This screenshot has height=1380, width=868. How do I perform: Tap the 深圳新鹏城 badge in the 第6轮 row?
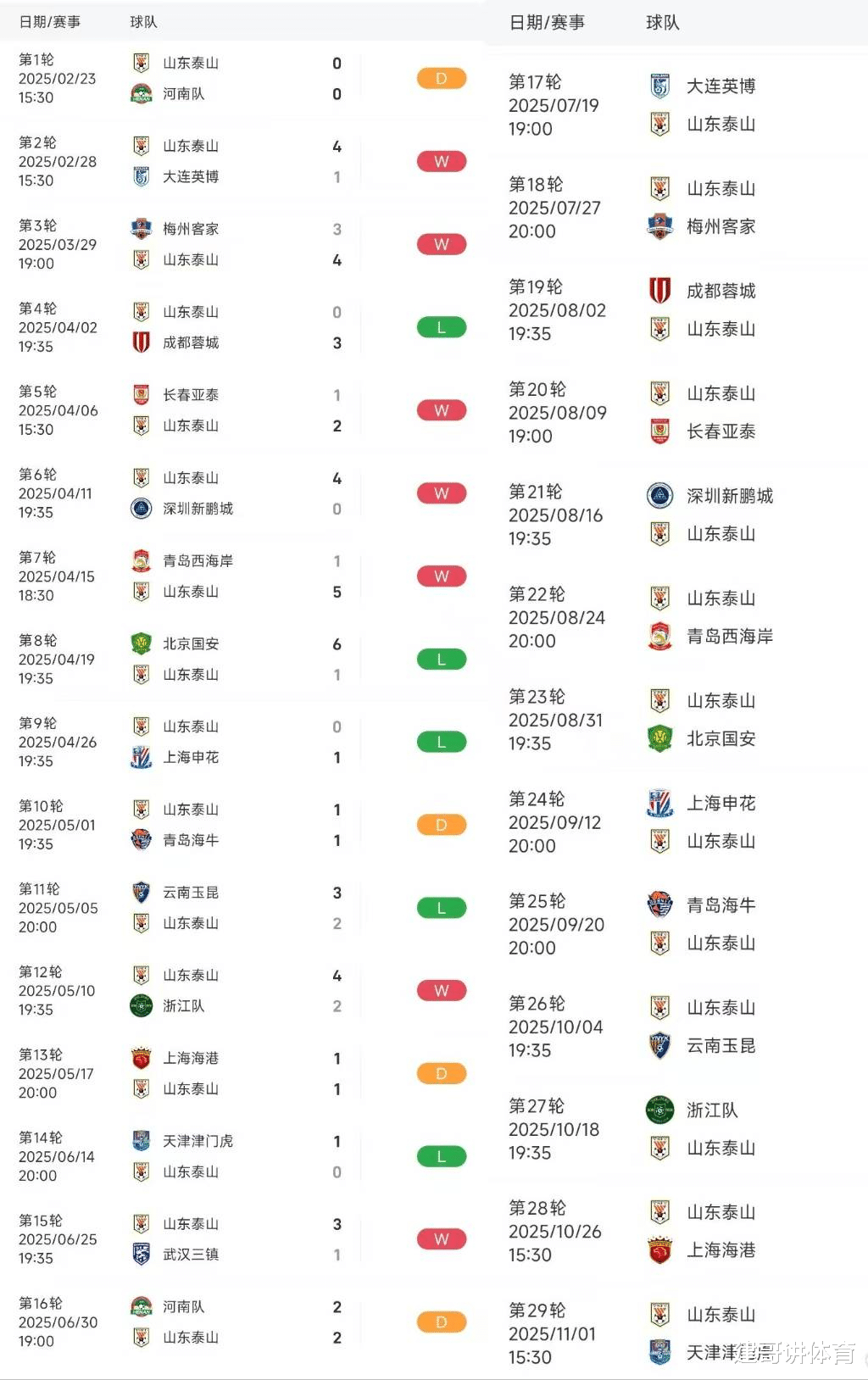(x=142, y=509)
